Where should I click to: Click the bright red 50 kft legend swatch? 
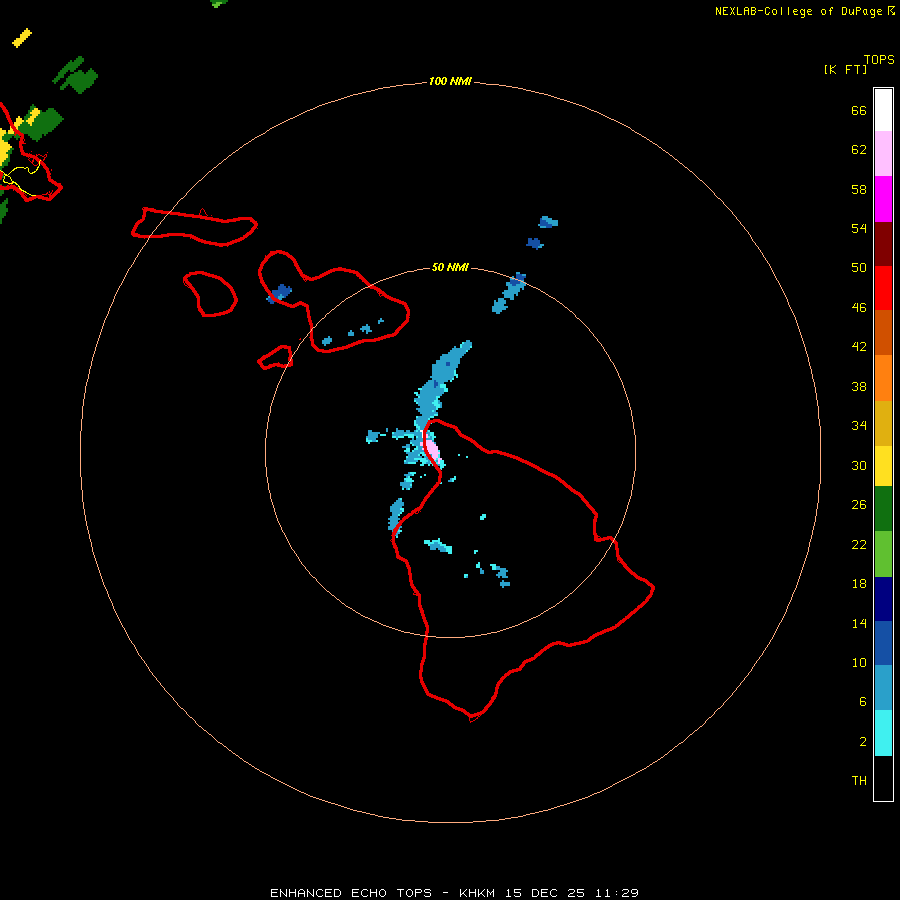[883, 288]
